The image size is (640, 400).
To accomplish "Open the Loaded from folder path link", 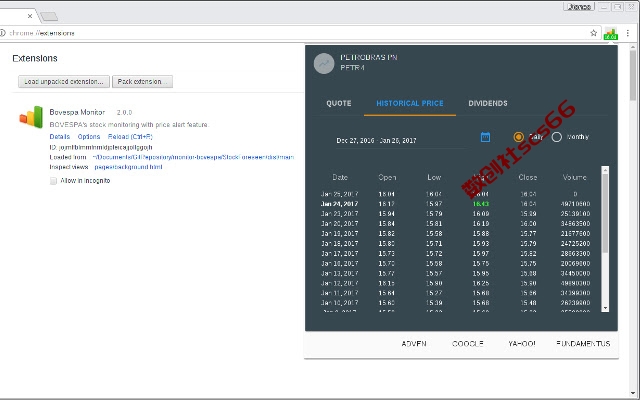I will tap(193, 157).
